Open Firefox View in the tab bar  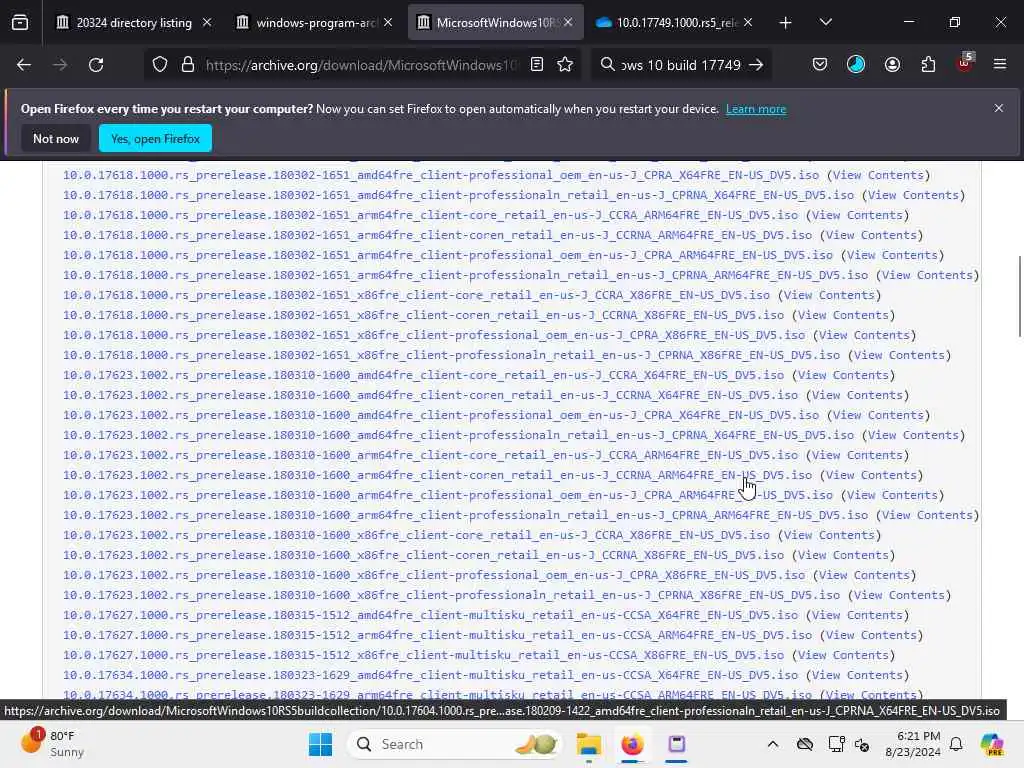(20, 23)
